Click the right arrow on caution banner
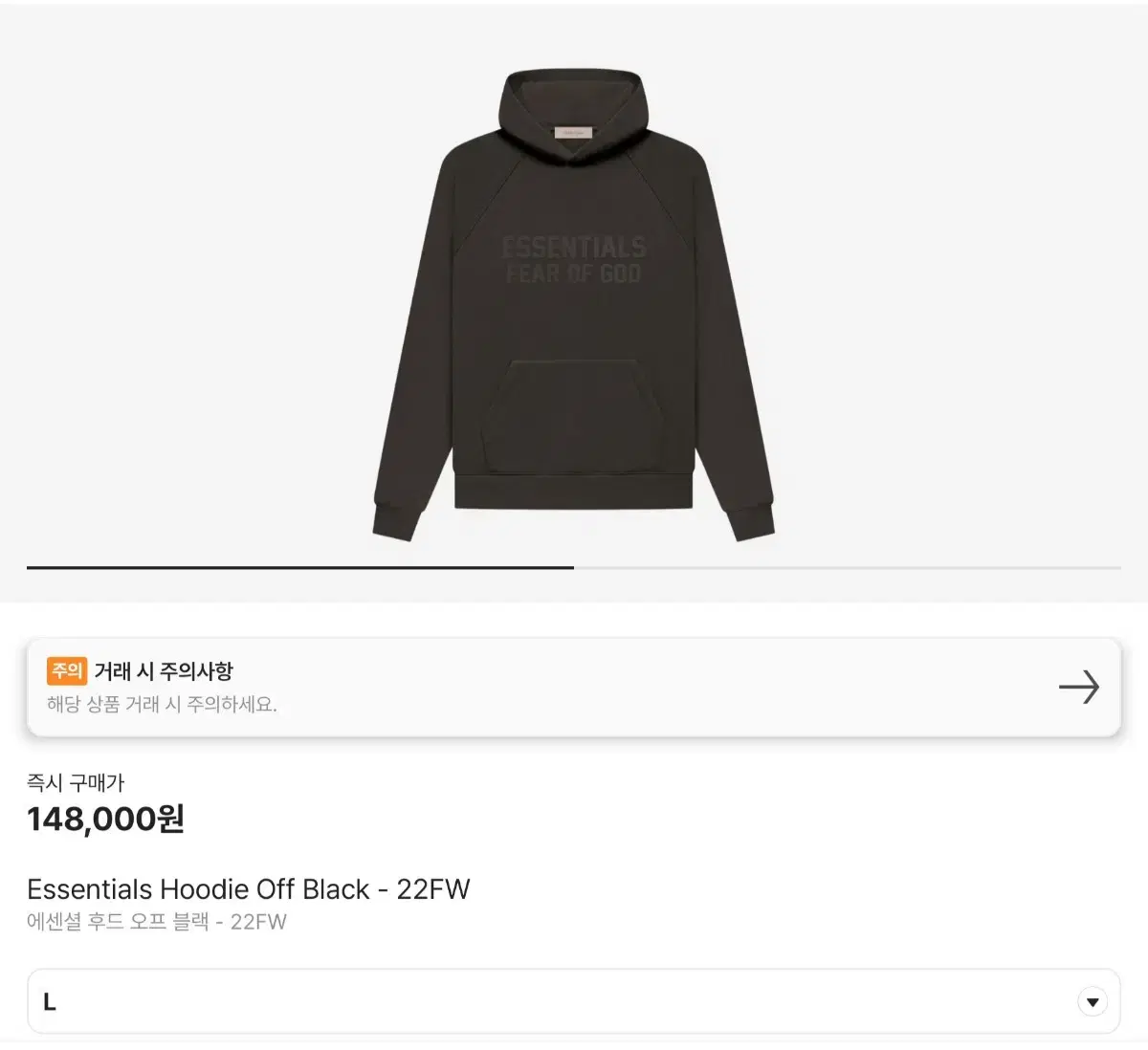 [1078, 687]
